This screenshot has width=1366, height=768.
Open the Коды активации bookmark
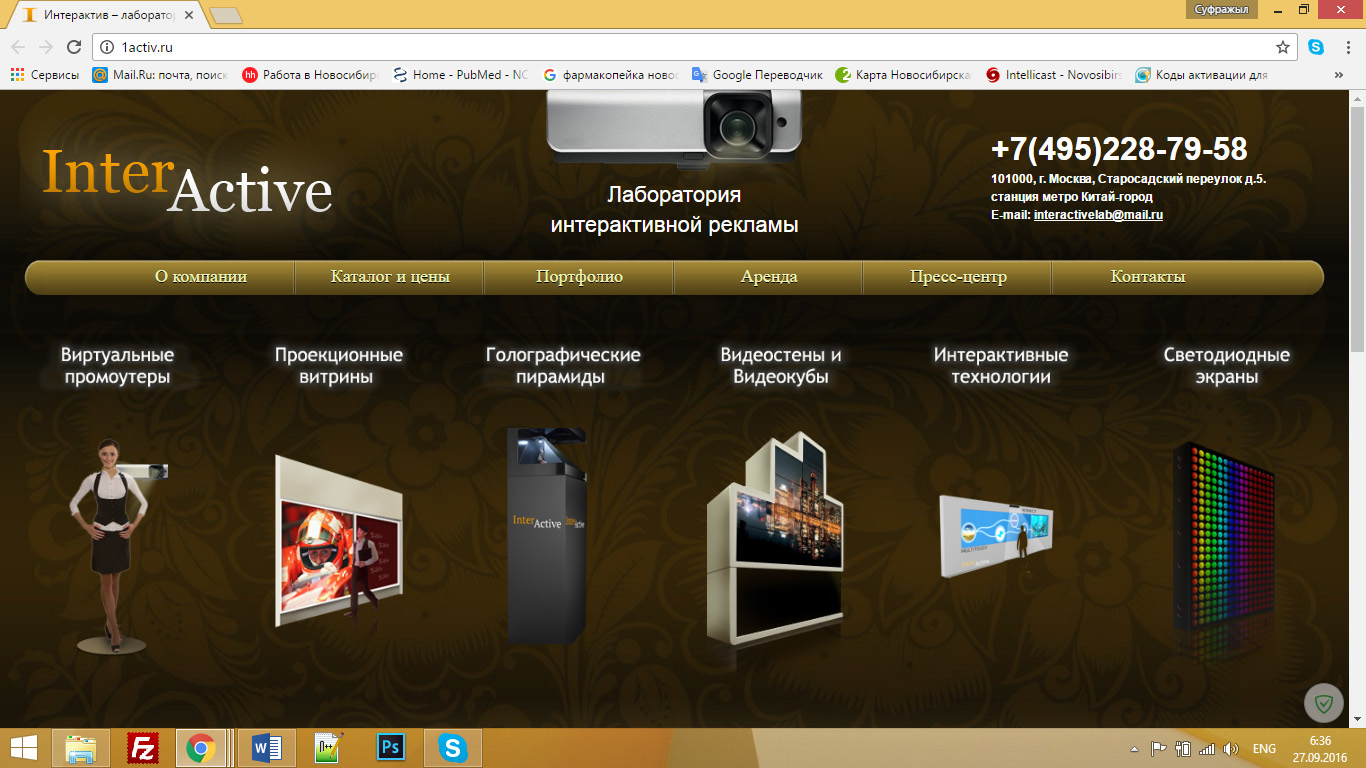pos(1202,75)
